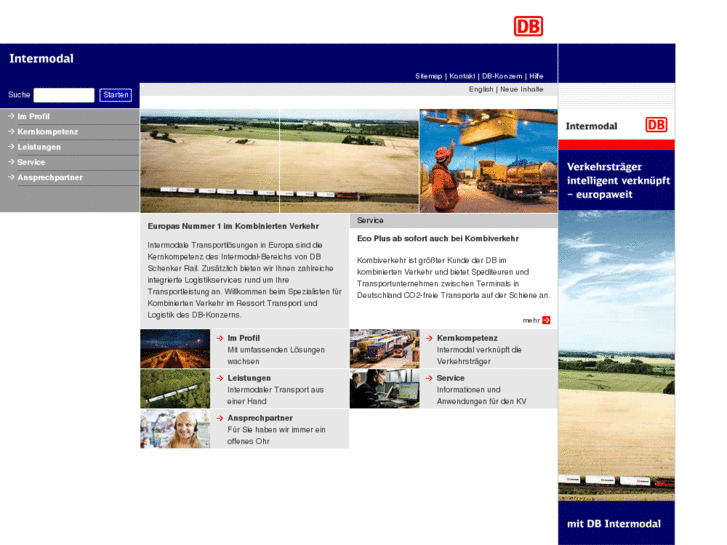The image size is (727, 545).
Task: Click Für Sie haben wir immer ein offenes Ohr
Action: pyautogui.click(x=276, y=435)
